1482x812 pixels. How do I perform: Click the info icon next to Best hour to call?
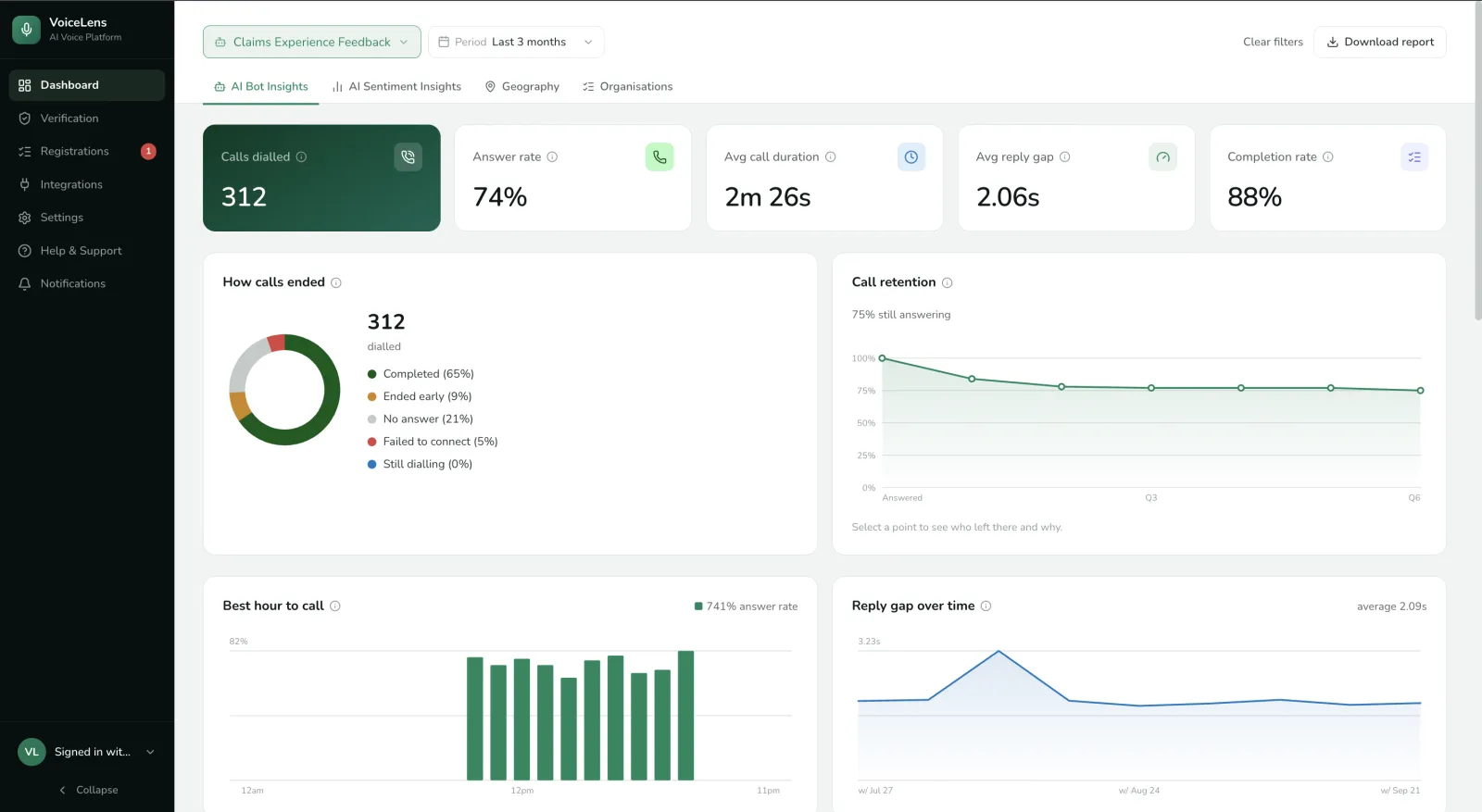(335, 606)
